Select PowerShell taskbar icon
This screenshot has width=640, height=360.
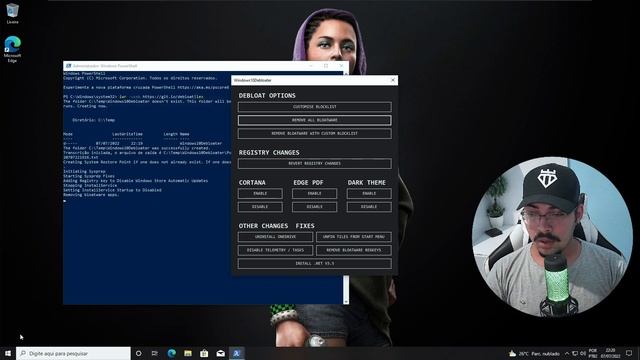[x=237, y=353]
